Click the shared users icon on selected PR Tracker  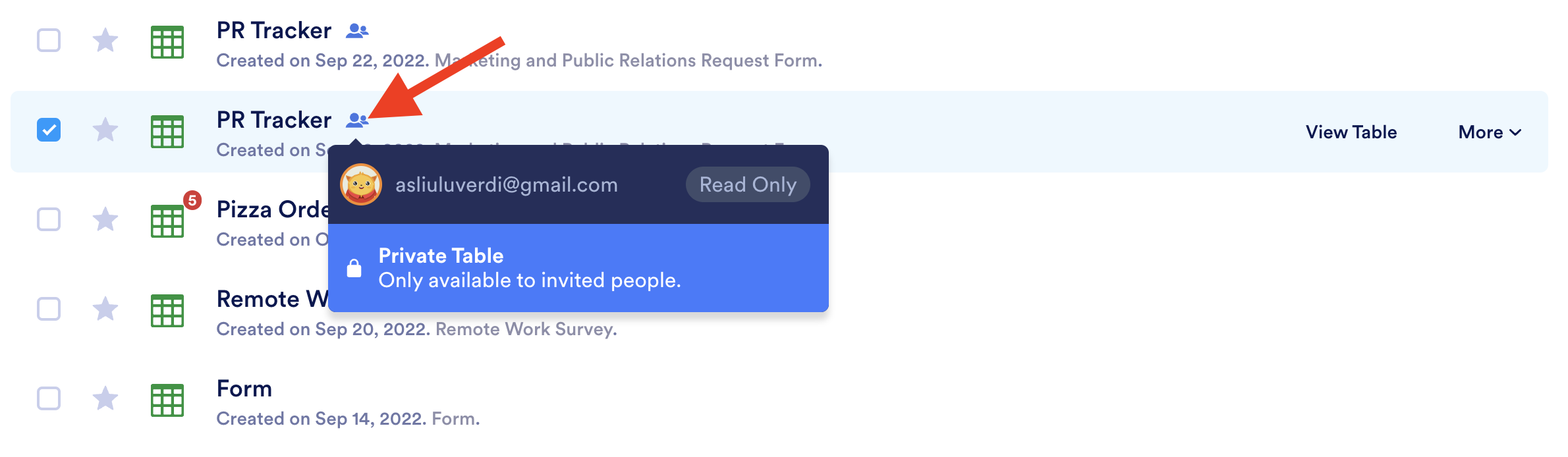point(357,120)
